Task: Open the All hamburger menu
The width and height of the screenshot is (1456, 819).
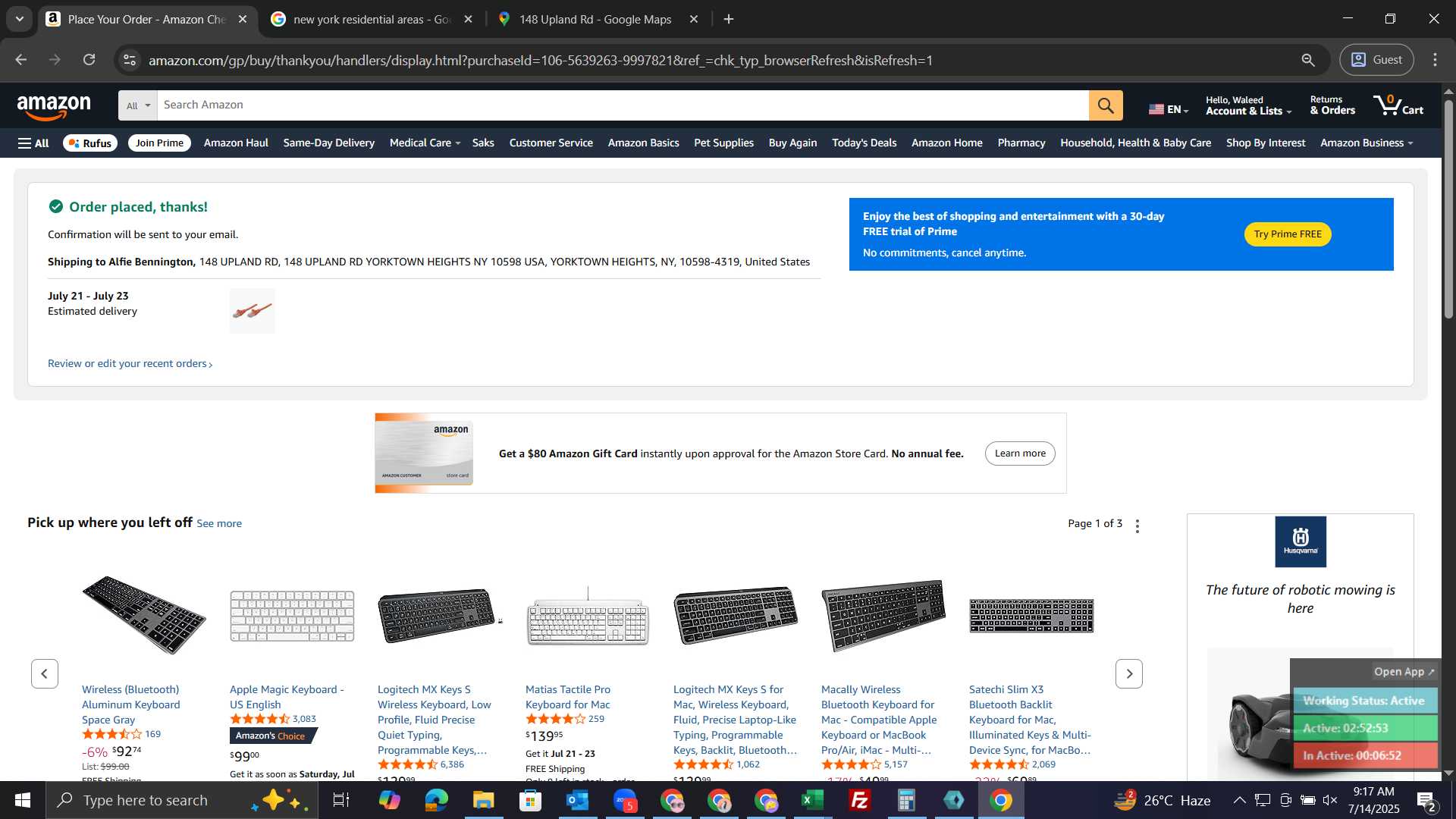Action: [x=33, y=143]
